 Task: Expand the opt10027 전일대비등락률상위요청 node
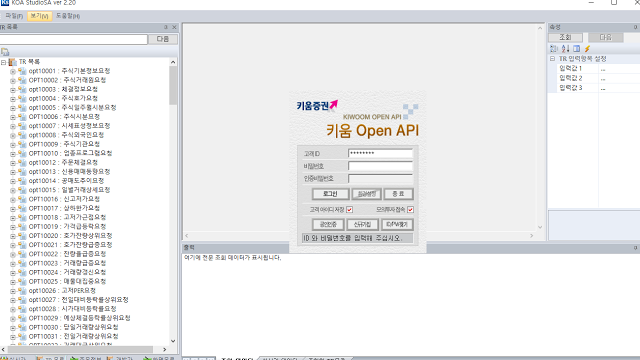pyautogui.click(x=13, y=300)
